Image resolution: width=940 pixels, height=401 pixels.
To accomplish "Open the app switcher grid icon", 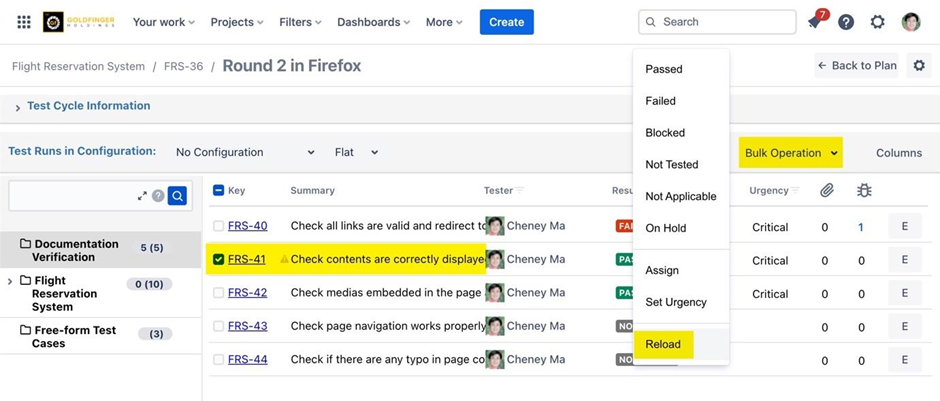I will click(x=24, y=22).
